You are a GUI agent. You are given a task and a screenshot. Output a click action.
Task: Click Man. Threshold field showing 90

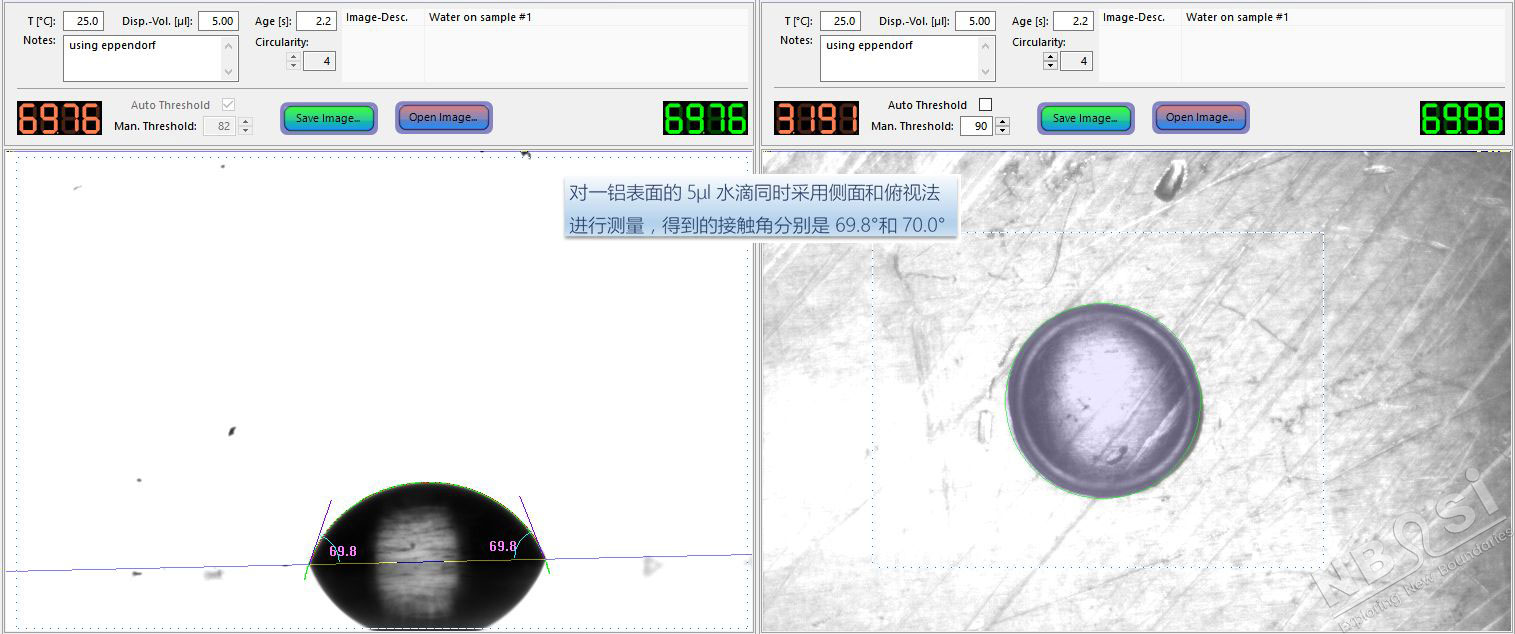pyautogui.click(x=975, y=126)
